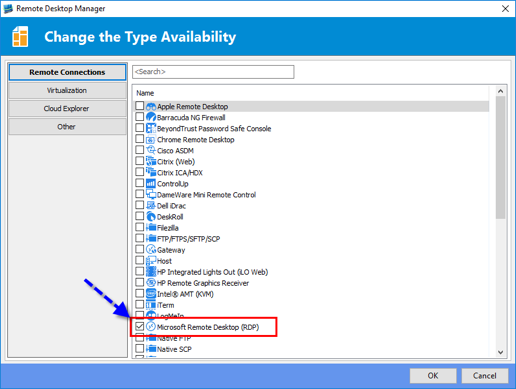Toggle the Cisco ASDM checkbox
This screenshot has height=389, width=516.
click(140, 150)
